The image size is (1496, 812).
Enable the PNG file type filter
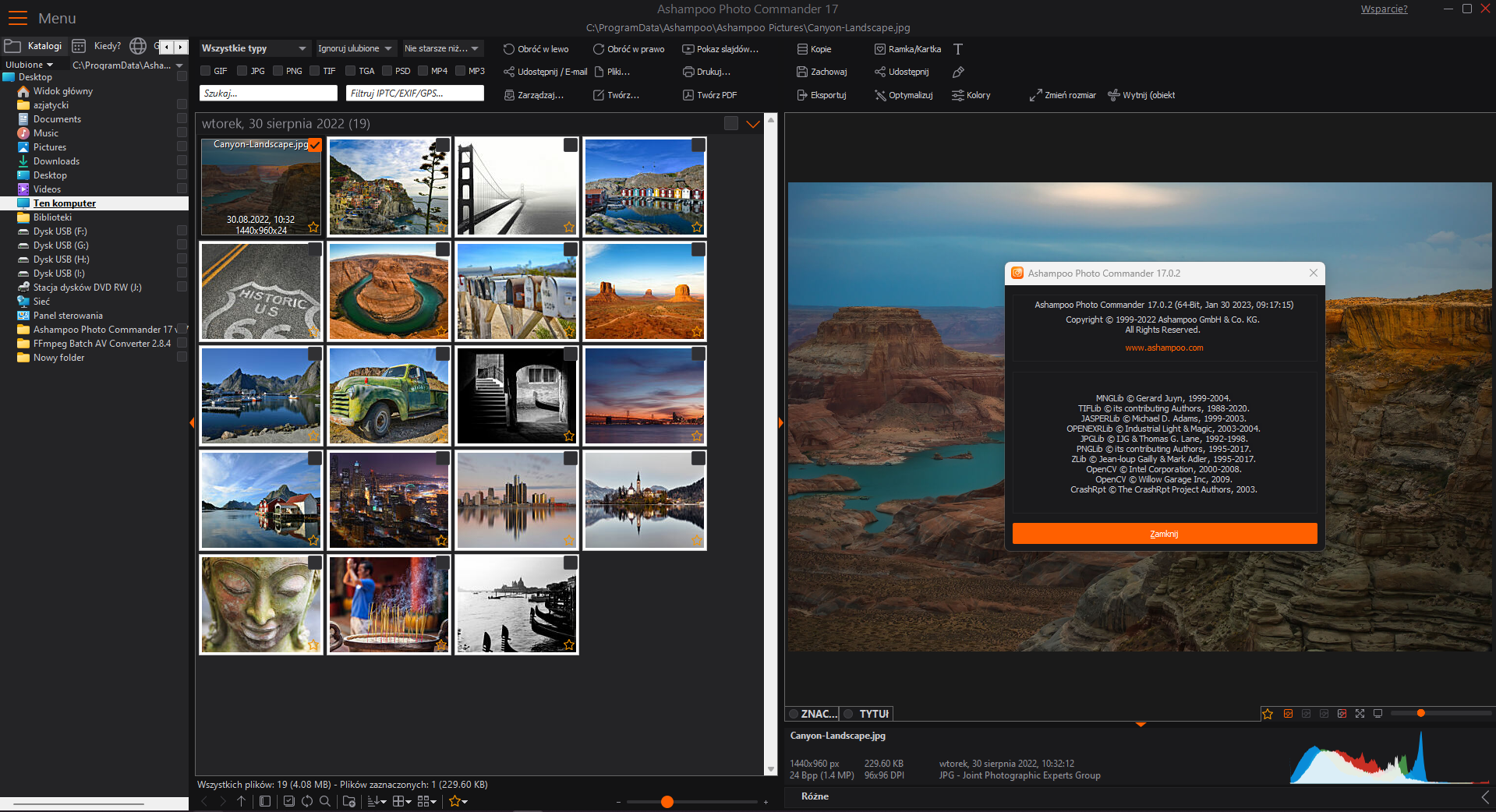click(x=278, y=71)
